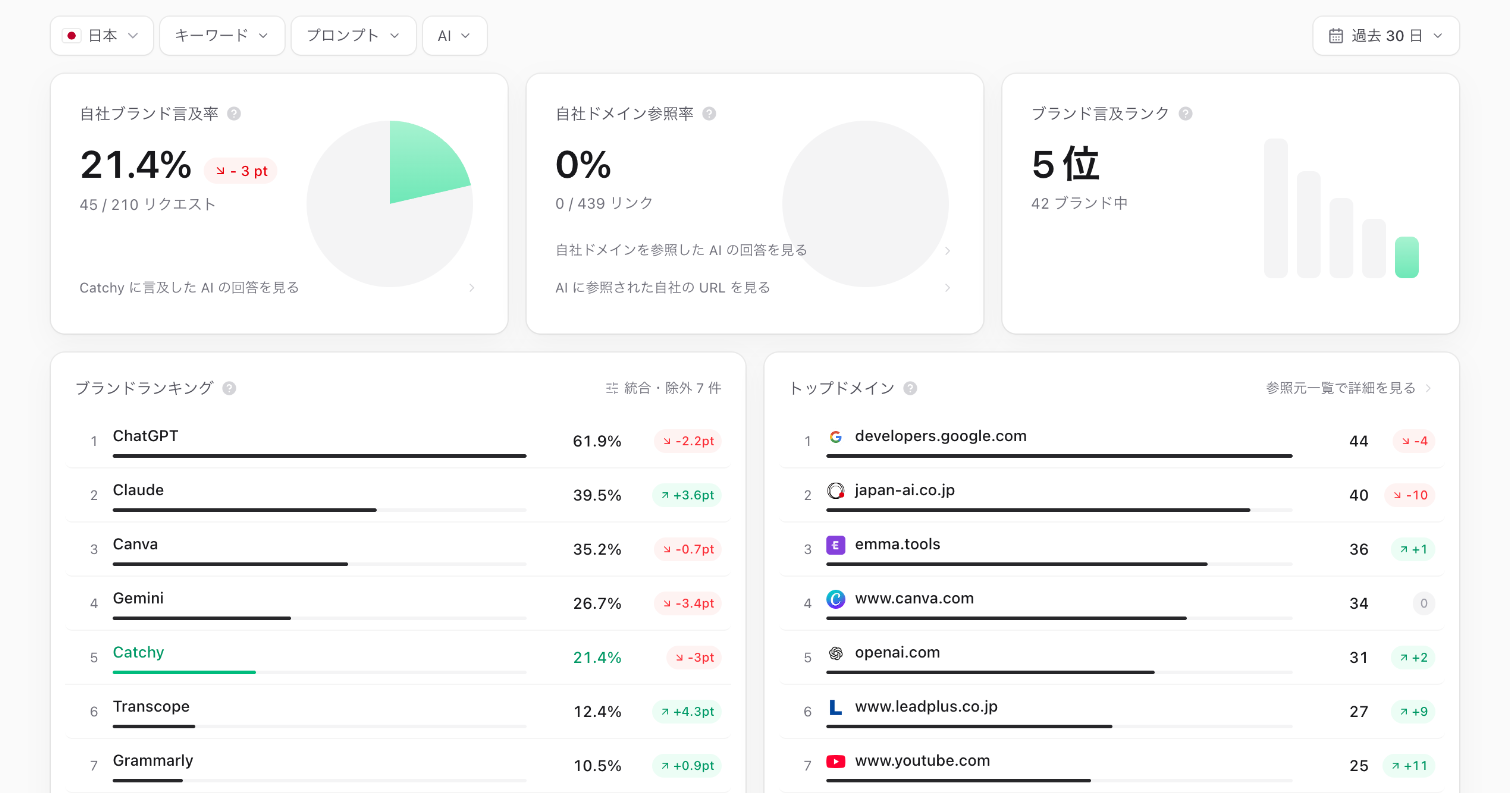Select ChatGPT in brand ranking
The height and width of the screenshot is (793, 1510).
(x=398, y=441)
